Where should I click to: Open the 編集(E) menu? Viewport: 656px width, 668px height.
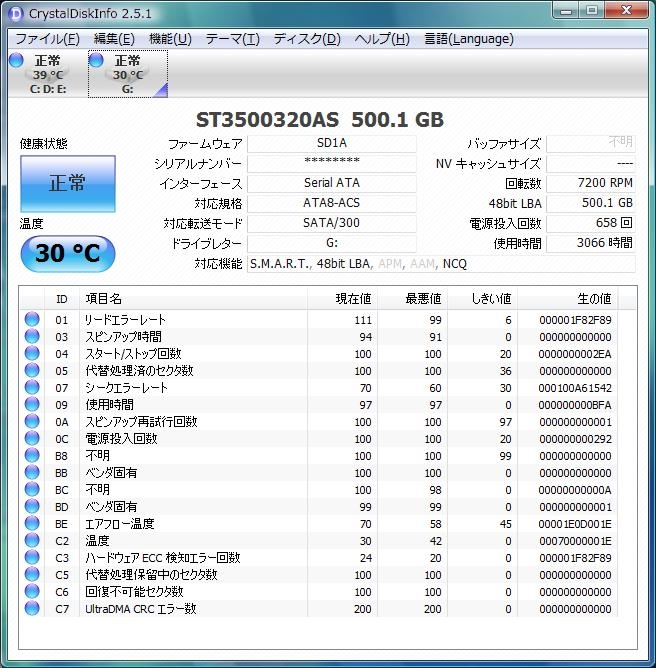coord(114,39)
